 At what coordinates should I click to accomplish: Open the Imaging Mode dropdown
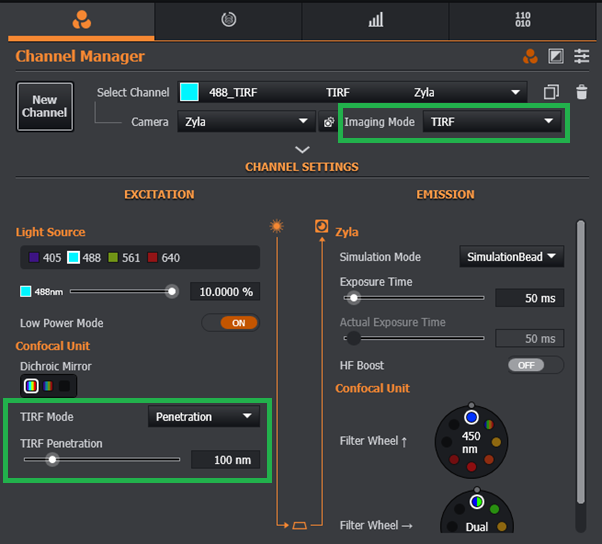[x=491, y=122]
